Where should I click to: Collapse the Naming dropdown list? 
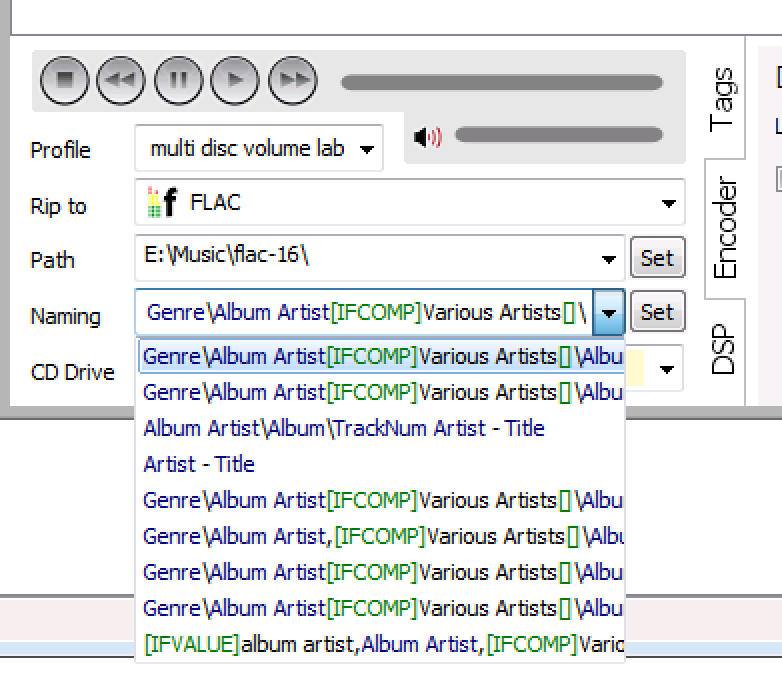[x=609, y=313]
